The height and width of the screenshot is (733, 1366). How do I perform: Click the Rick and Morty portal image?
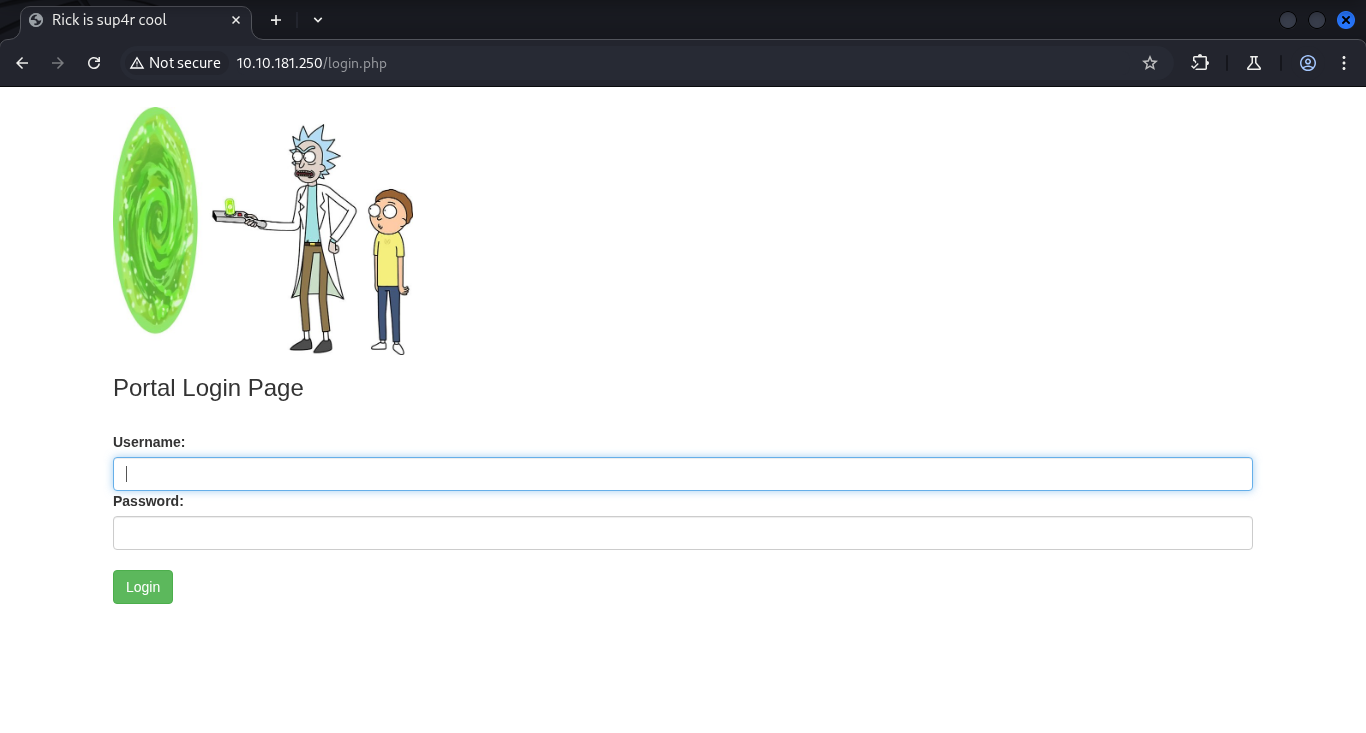[x=263, y=230]
